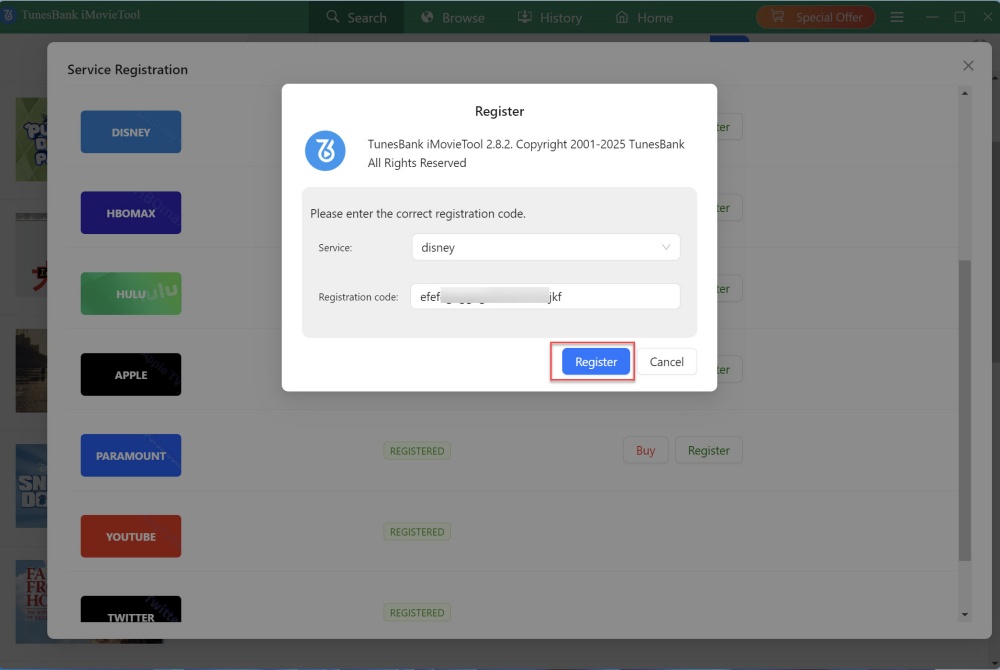Click the Special Offer button

click(816, 17)
